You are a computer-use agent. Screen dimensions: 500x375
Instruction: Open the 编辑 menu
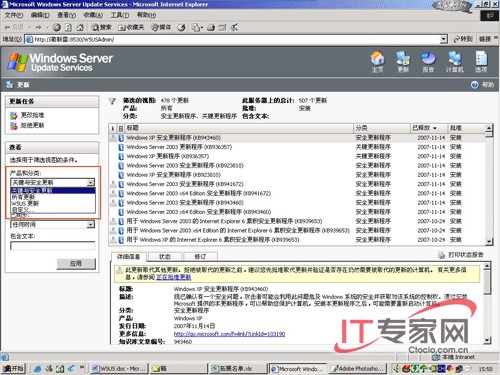[x=40, y=15]
